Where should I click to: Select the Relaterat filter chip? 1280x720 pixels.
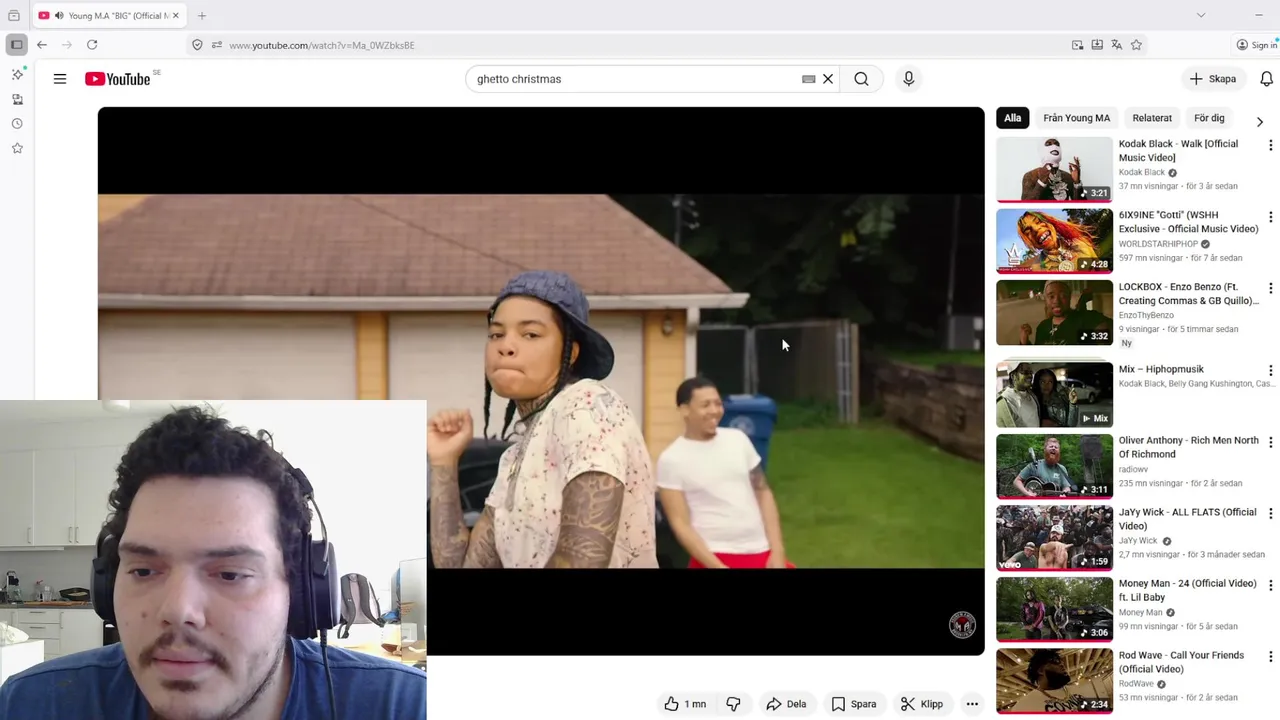click(x=1152, y=118)
